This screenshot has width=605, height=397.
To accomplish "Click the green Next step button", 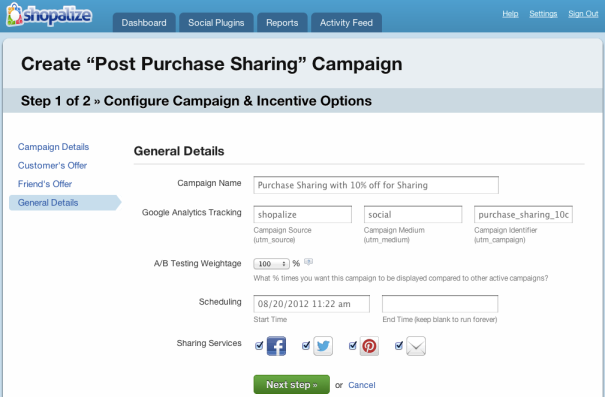I will (x=292, y=385).
